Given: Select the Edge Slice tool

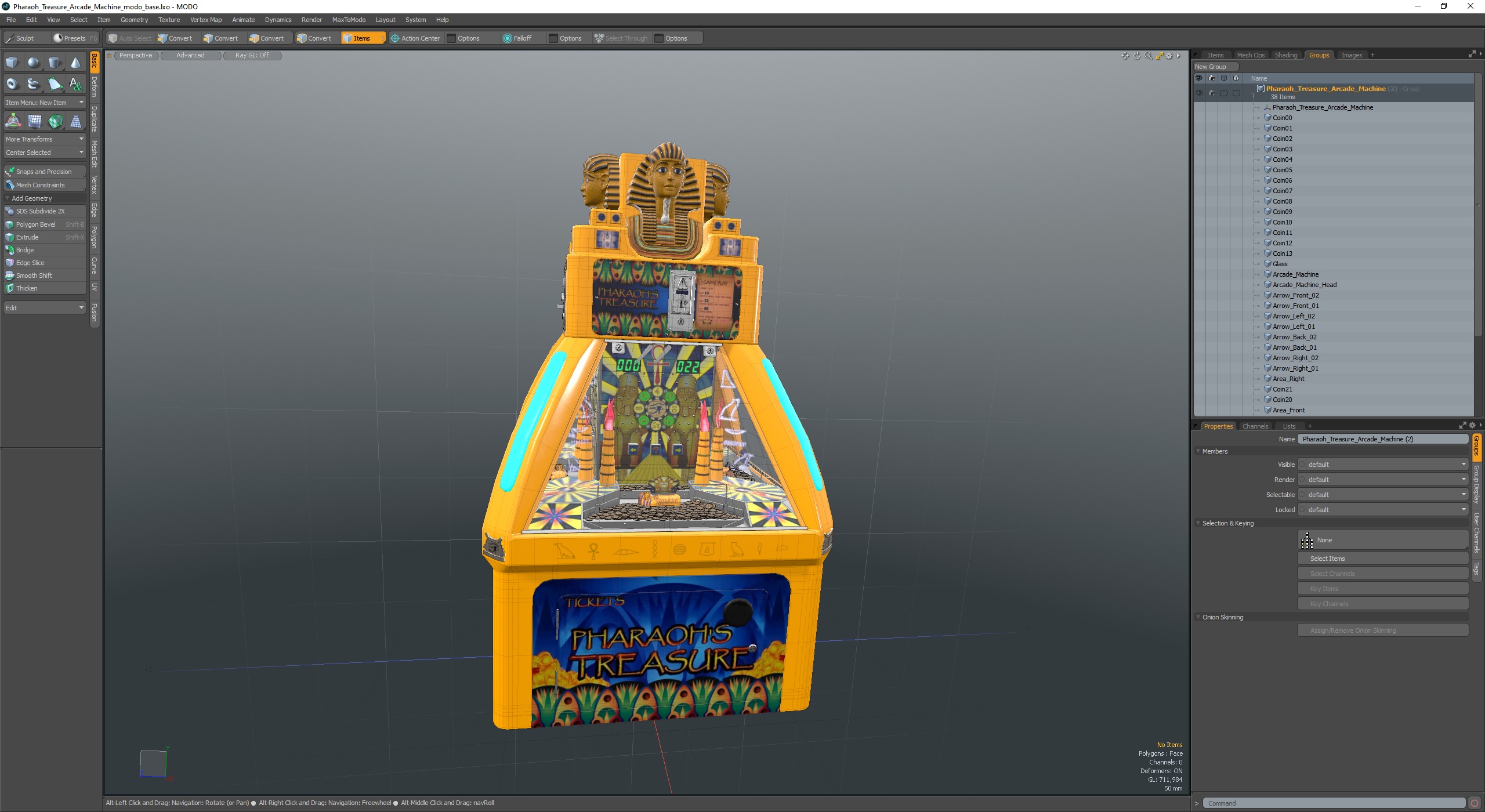Looking at the screenshot, I should [x=45, y=263].
